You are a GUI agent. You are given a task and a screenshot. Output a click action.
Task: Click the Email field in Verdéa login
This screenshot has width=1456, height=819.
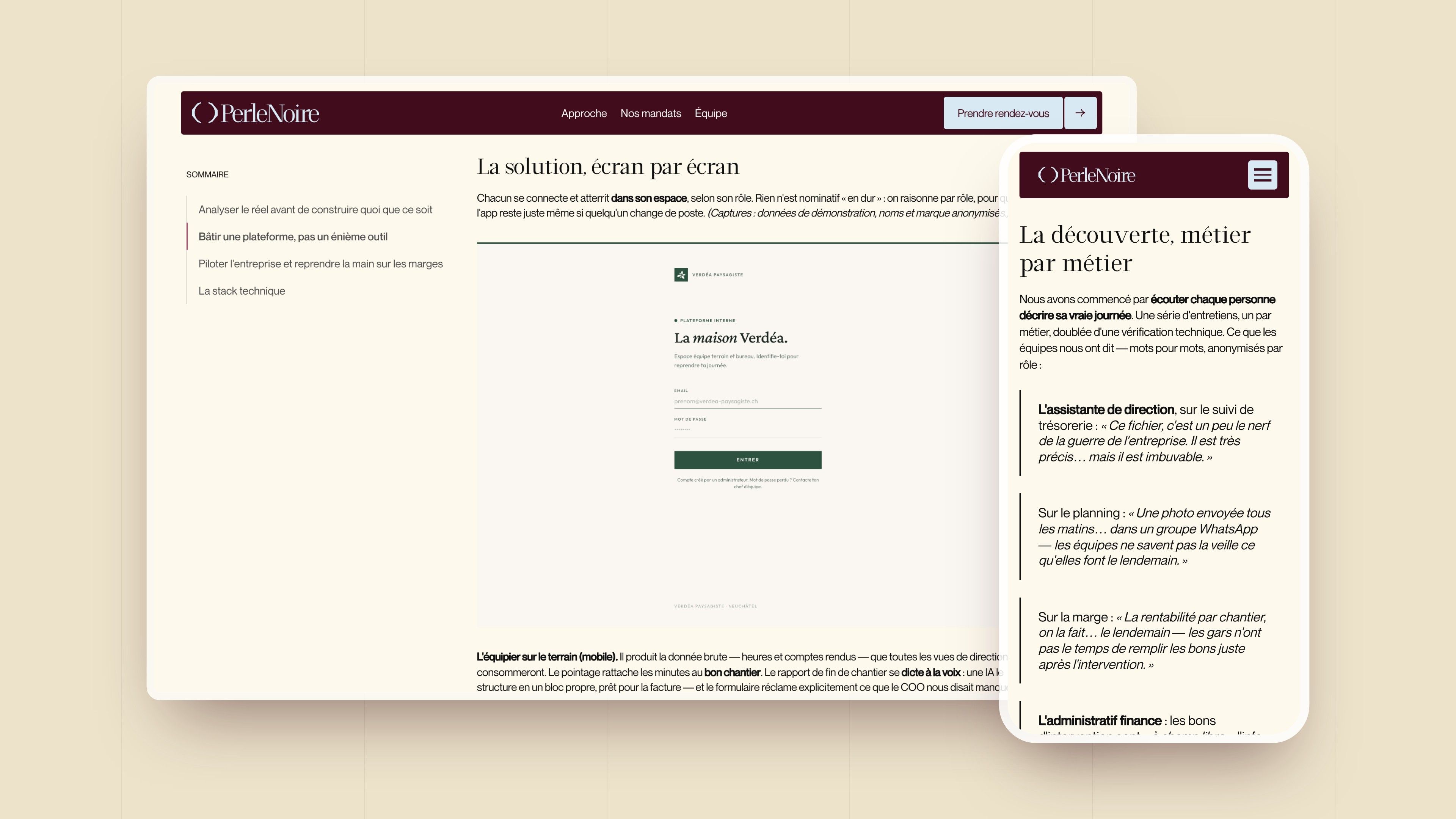click(747, 401)
